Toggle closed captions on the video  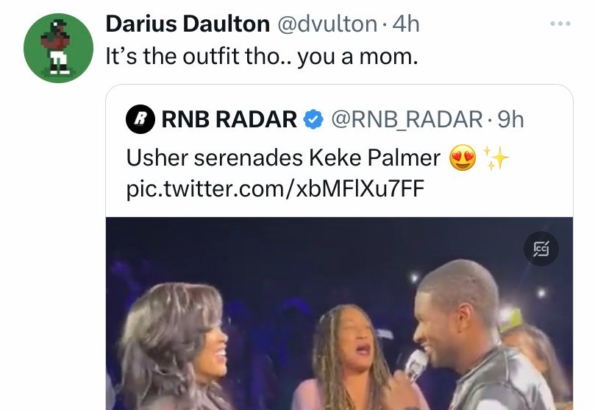541,249
